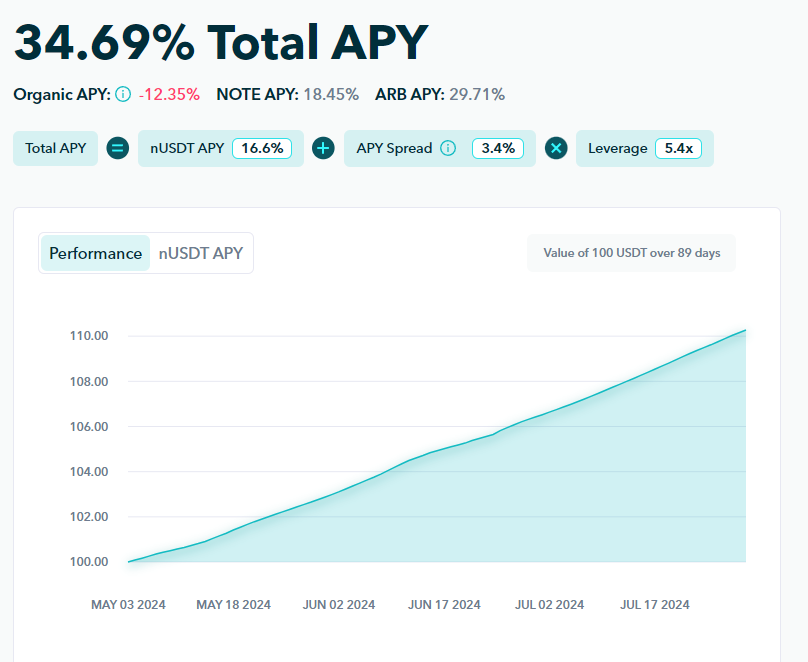Click the MAY 03 2024 axis date

pyautogui.click(x=128, y=604)
